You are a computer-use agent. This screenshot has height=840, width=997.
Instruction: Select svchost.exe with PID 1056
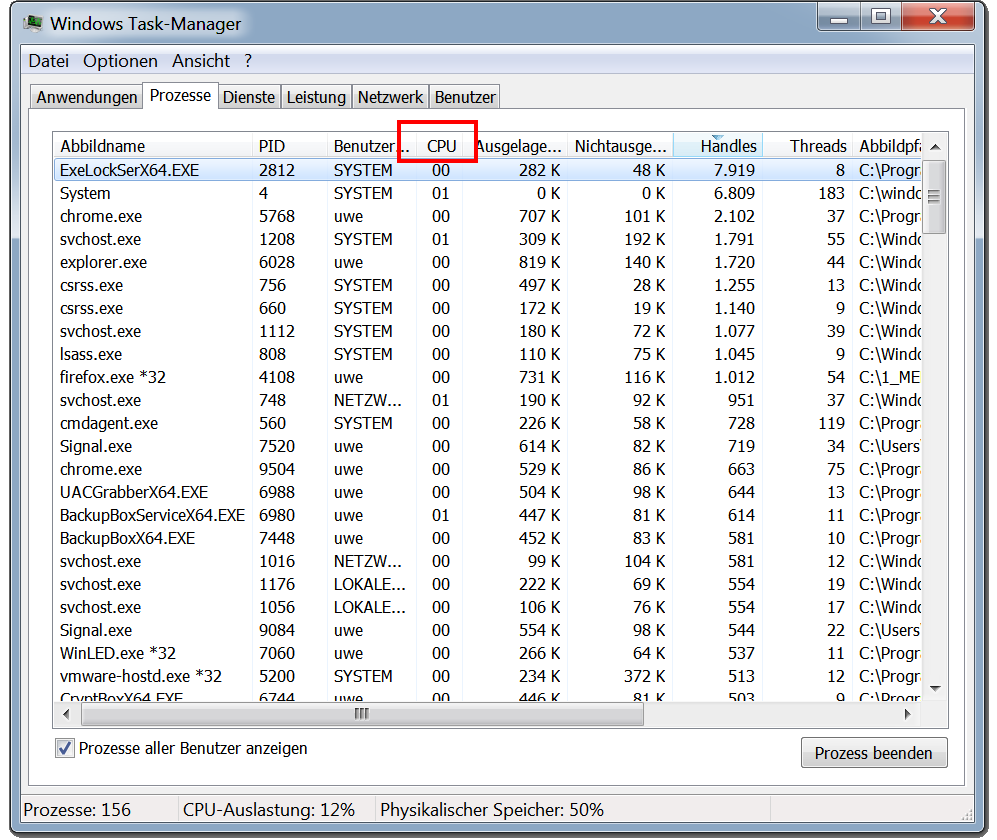pyautogui.click(x=487, y=607)
